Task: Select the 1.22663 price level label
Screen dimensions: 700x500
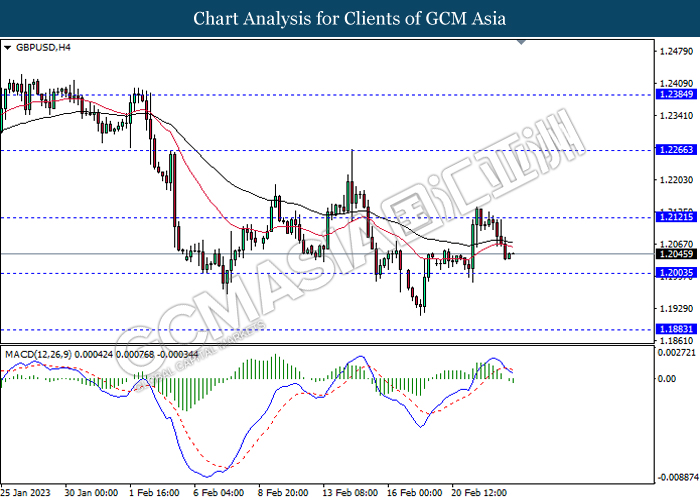Action: click(676, 150)
